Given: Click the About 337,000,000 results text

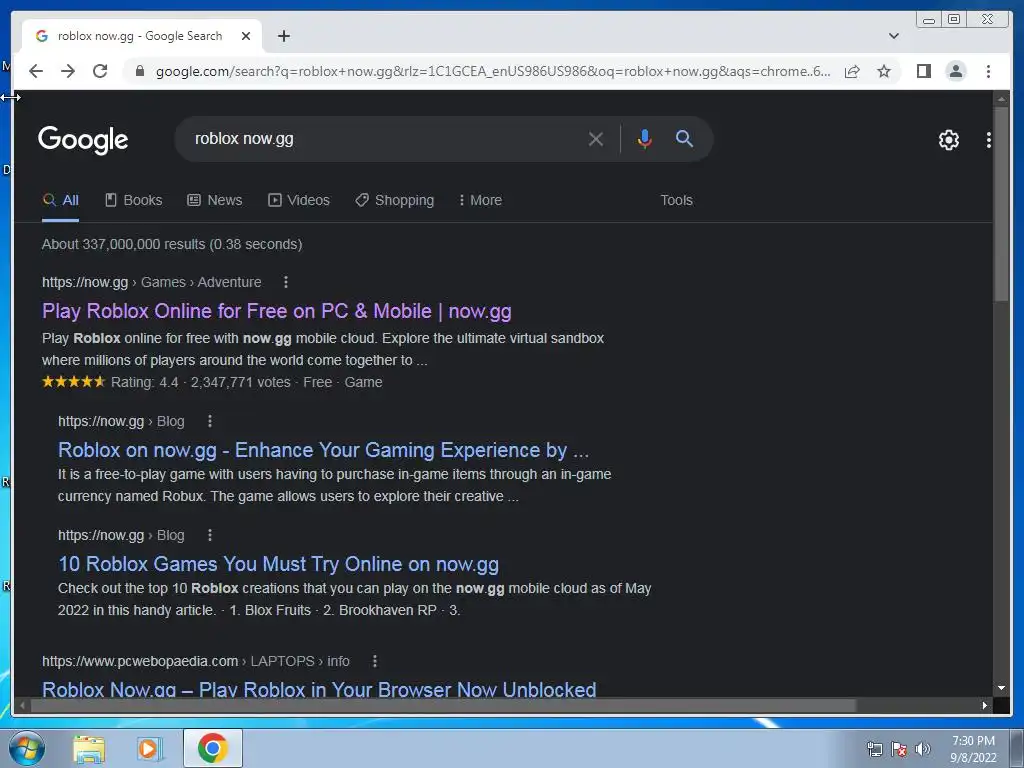Looking at the screenshot, I should coord(172,244).
